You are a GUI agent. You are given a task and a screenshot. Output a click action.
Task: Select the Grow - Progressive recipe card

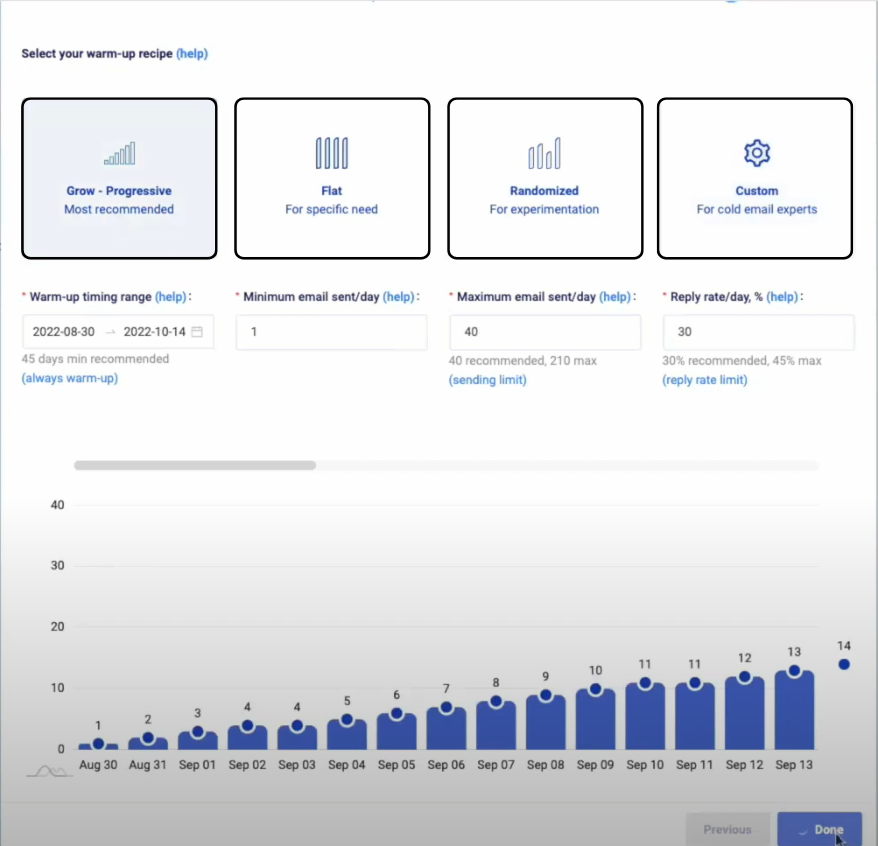point(119,179)
